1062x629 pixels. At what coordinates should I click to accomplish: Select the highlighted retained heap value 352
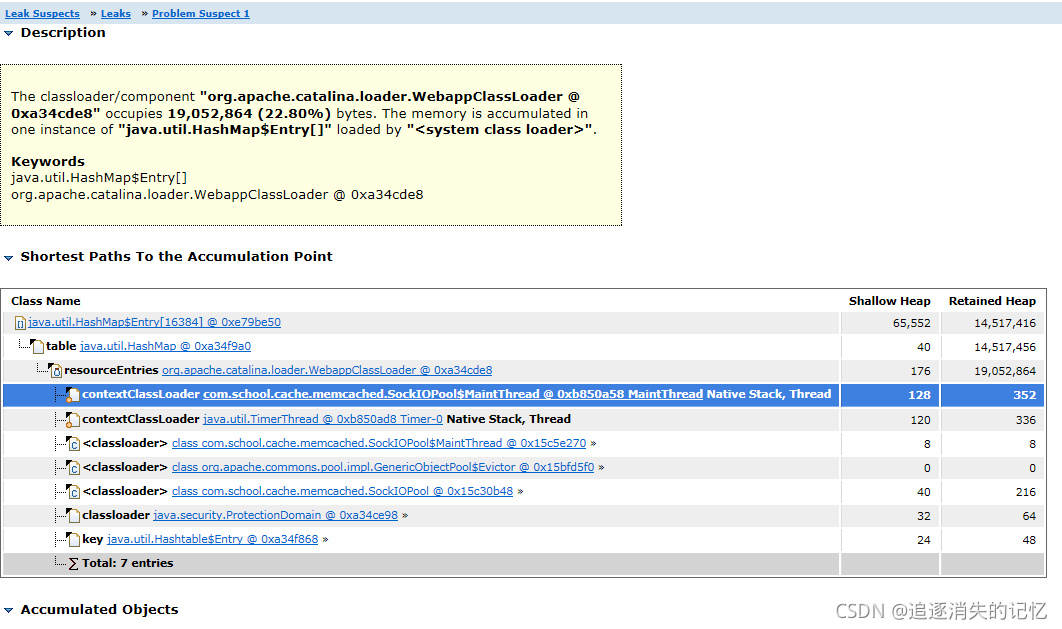pyautogui.click(x=1024, y=395)
